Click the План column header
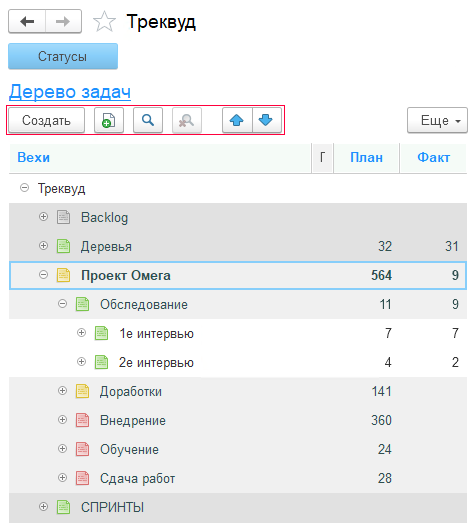 [366, 157]
